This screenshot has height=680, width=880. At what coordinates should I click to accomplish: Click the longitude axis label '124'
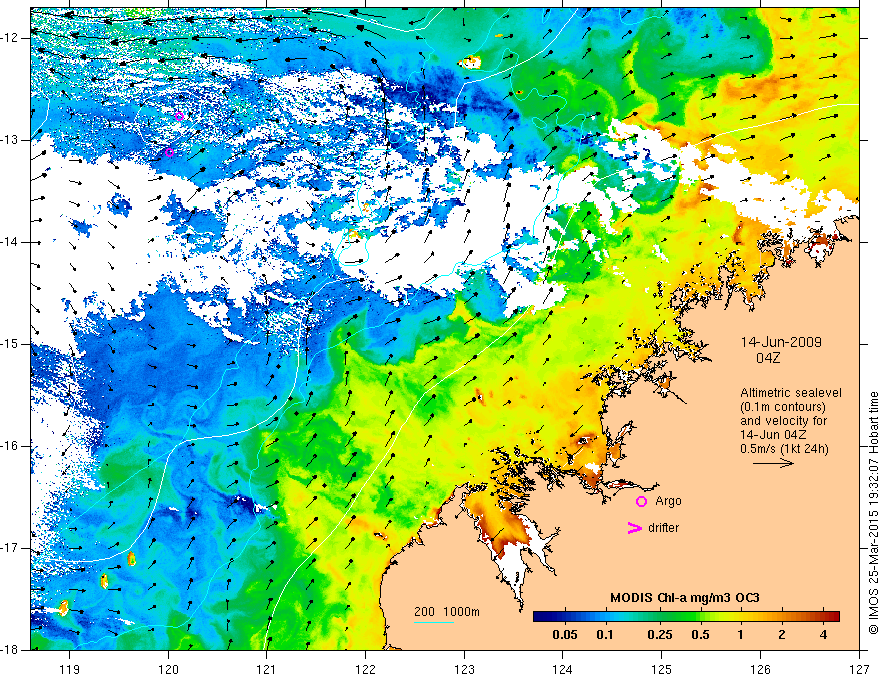[x=563, y=670]
